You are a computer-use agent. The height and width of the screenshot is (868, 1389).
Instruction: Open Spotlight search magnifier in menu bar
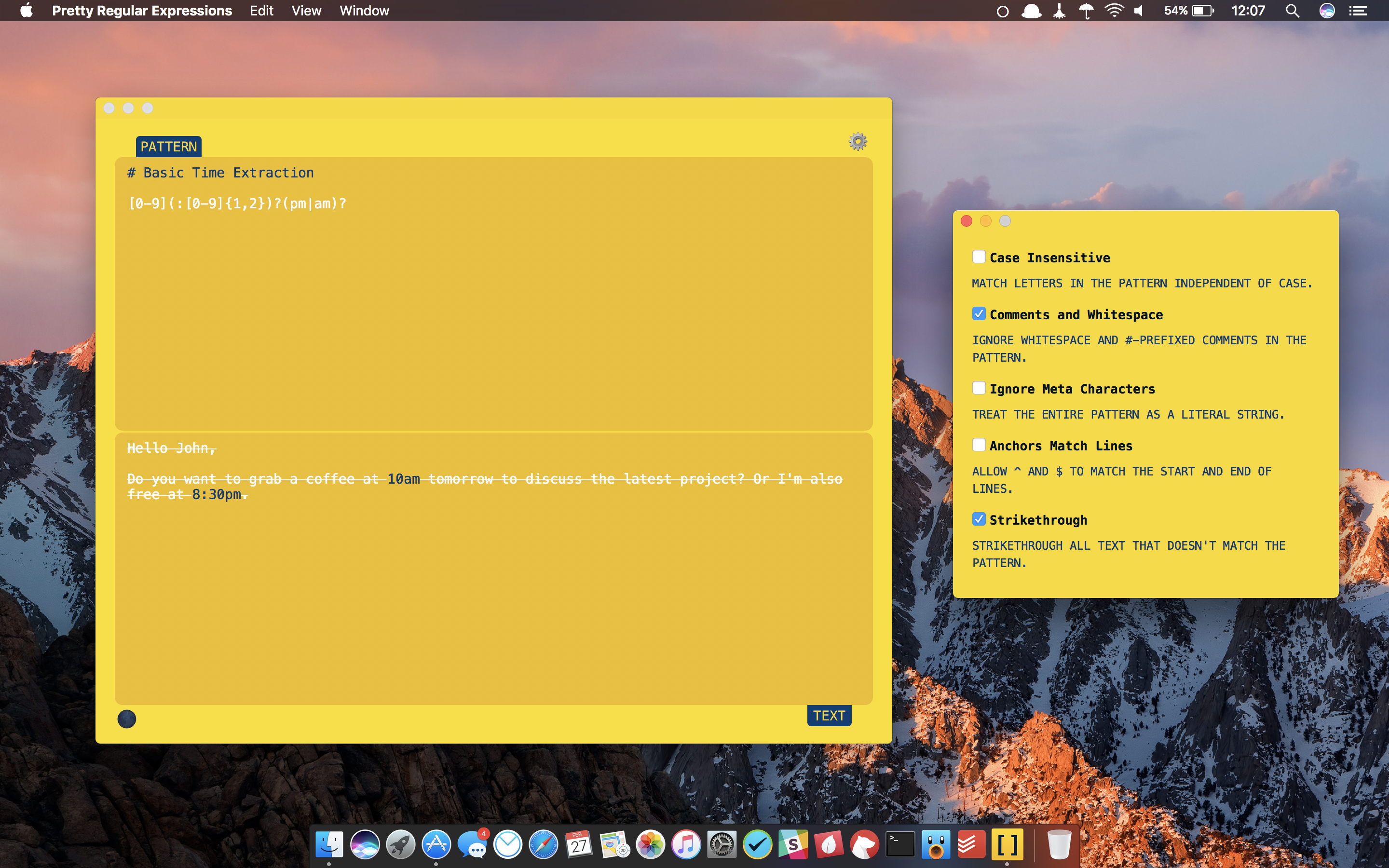[x=1292, y=10]
